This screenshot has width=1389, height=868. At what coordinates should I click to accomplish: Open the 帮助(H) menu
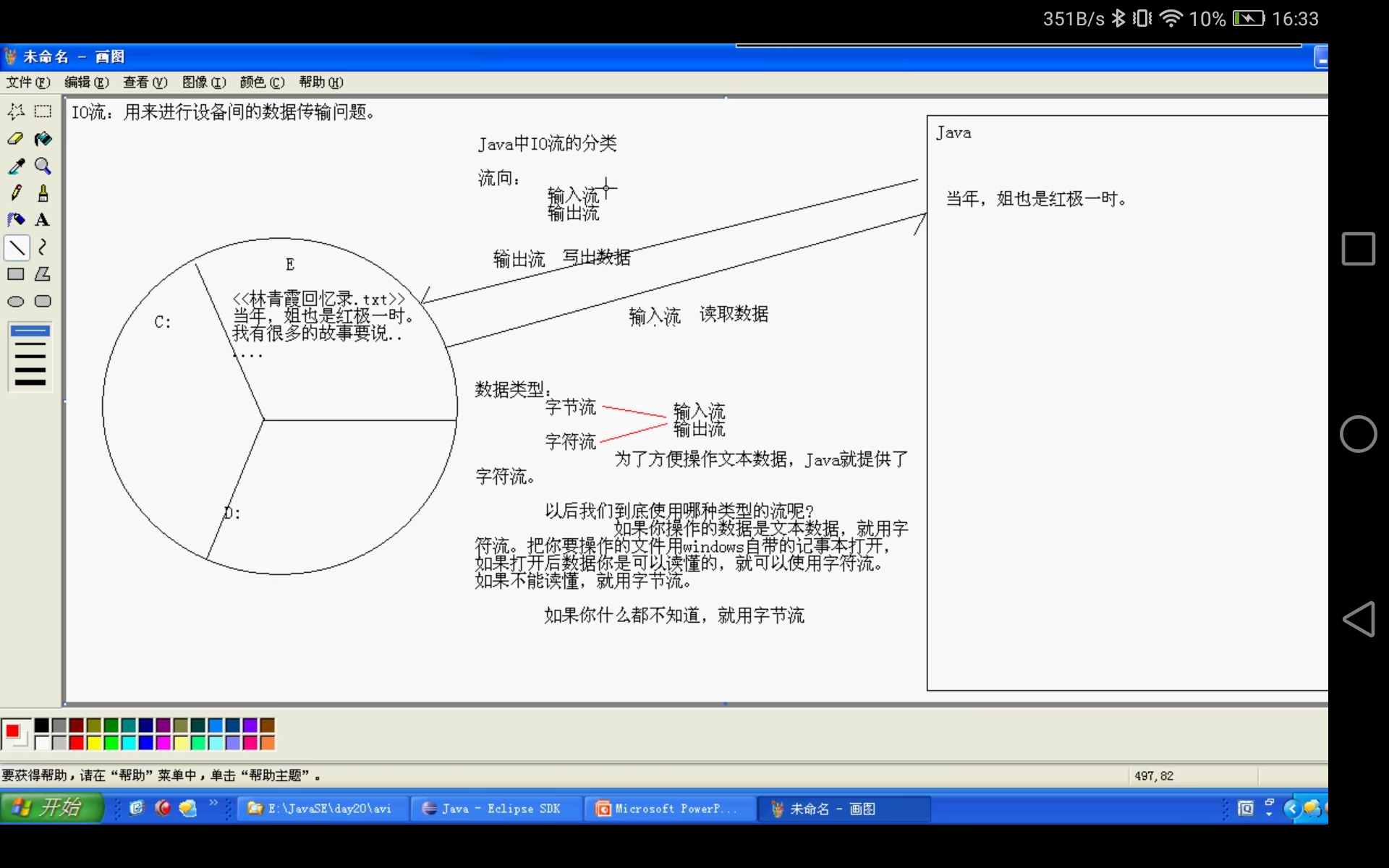tap(321, 82)
